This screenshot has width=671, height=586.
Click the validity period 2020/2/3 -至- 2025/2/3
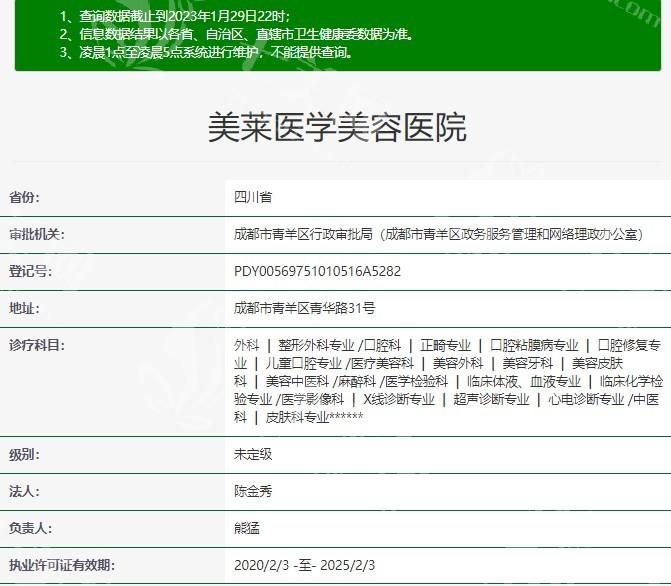tap(304, 565)
